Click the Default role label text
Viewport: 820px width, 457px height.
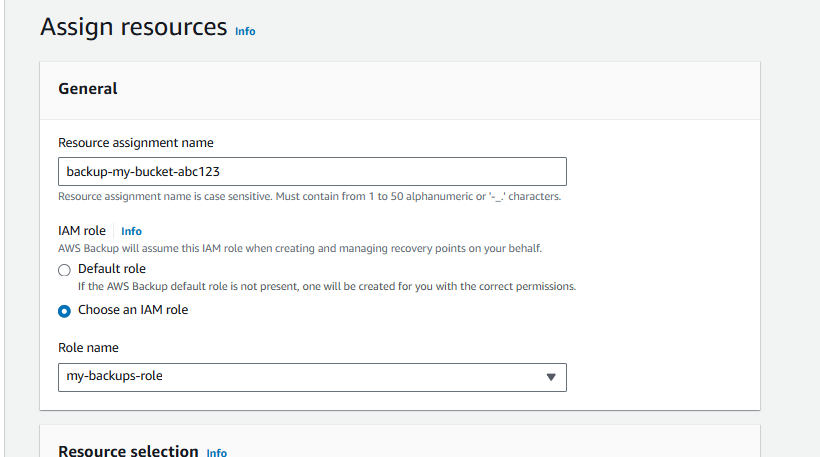pyautogui.click(x=112, y=269)
